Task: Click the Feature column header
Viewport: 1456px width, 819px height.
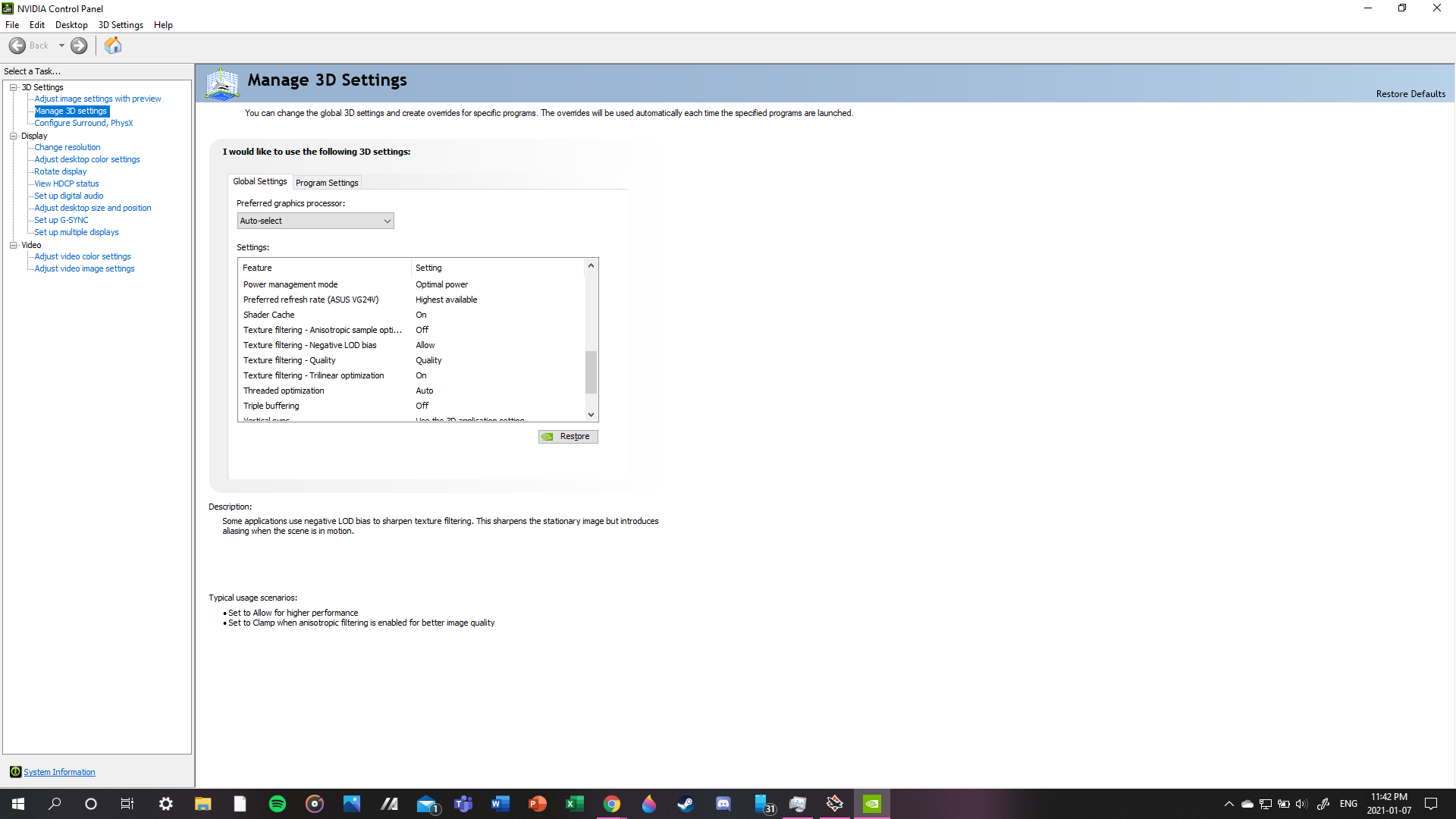Action: click(x=325, y=268)
